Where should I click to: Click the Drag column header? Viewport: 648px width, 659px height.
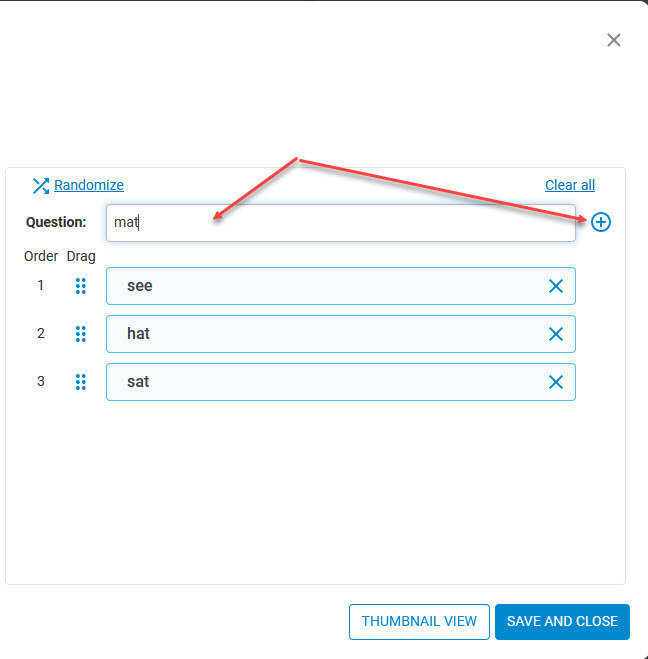[81, 256]
